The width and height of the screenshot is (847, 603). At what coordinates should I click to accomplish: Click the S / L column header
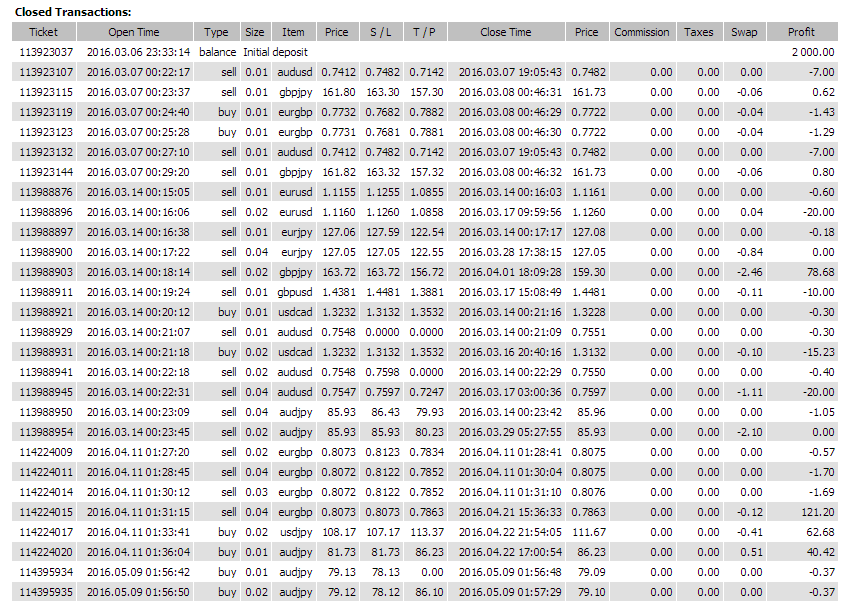coord(381,32)
